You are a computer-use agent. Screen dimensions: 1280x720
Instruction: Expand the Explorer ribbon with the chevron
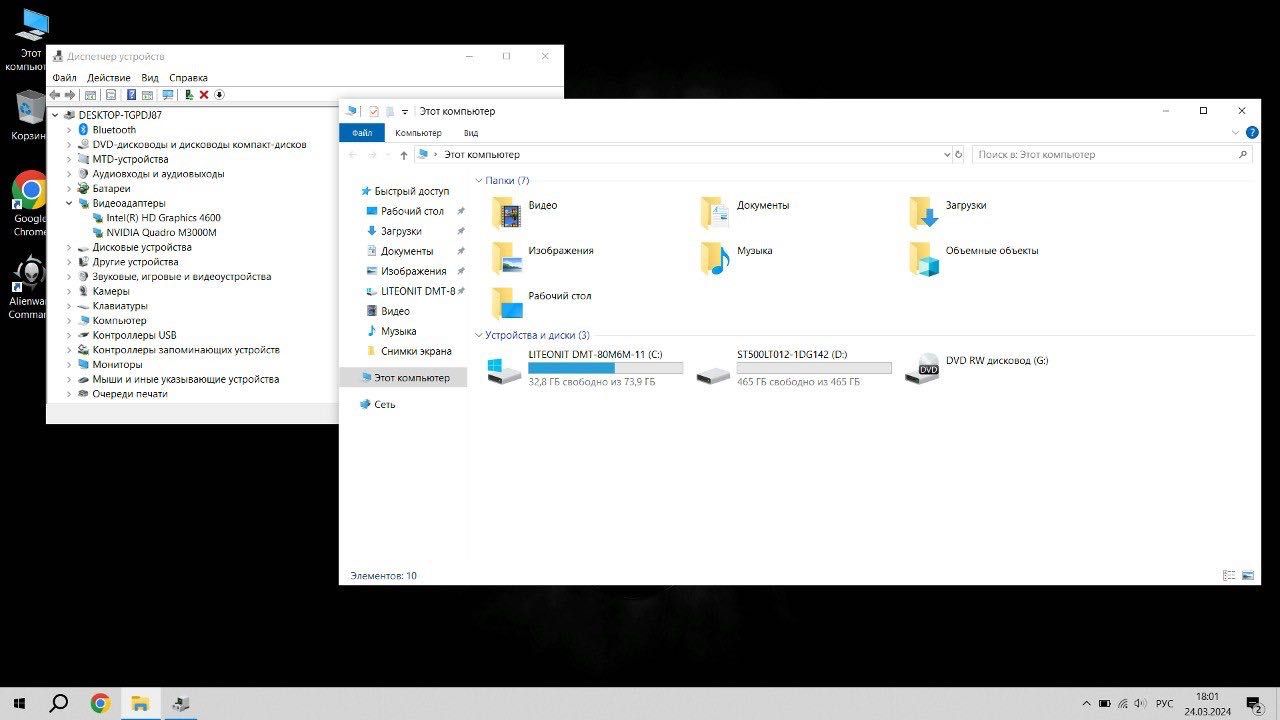click(1236, 133)
